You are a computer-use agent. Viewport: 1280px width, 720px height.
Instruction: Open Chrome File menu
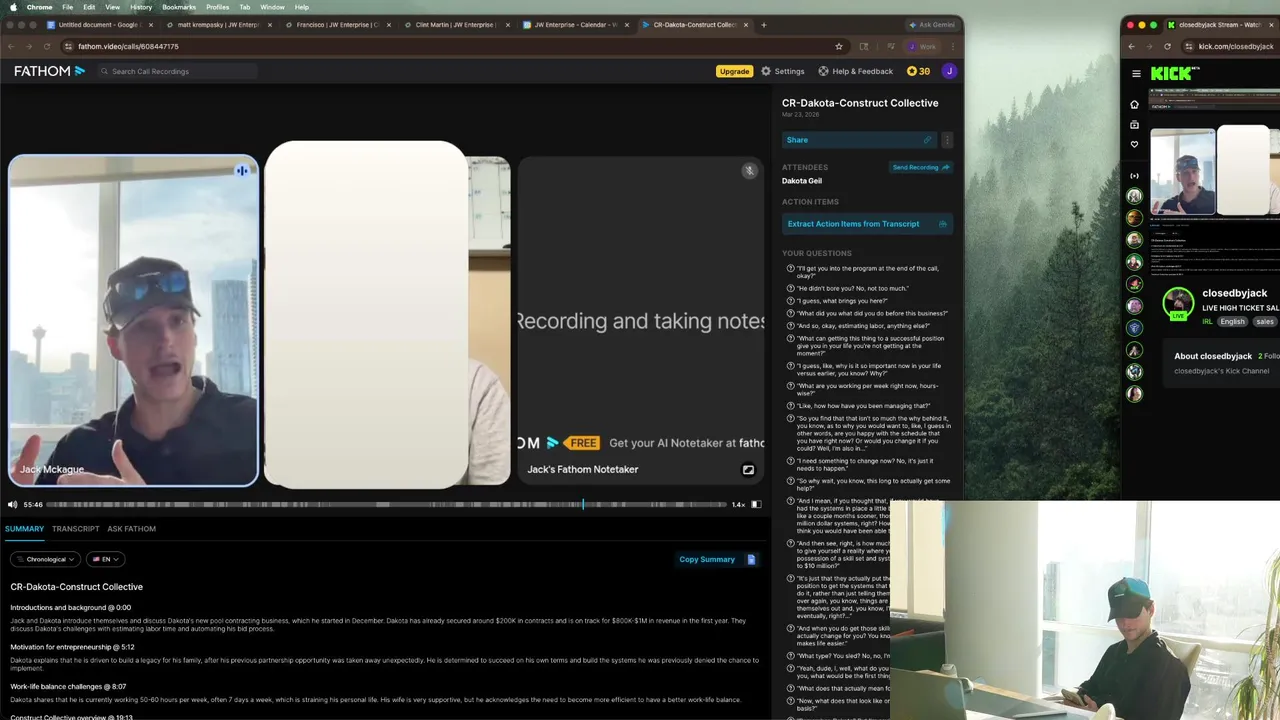(x=67, y=7)
